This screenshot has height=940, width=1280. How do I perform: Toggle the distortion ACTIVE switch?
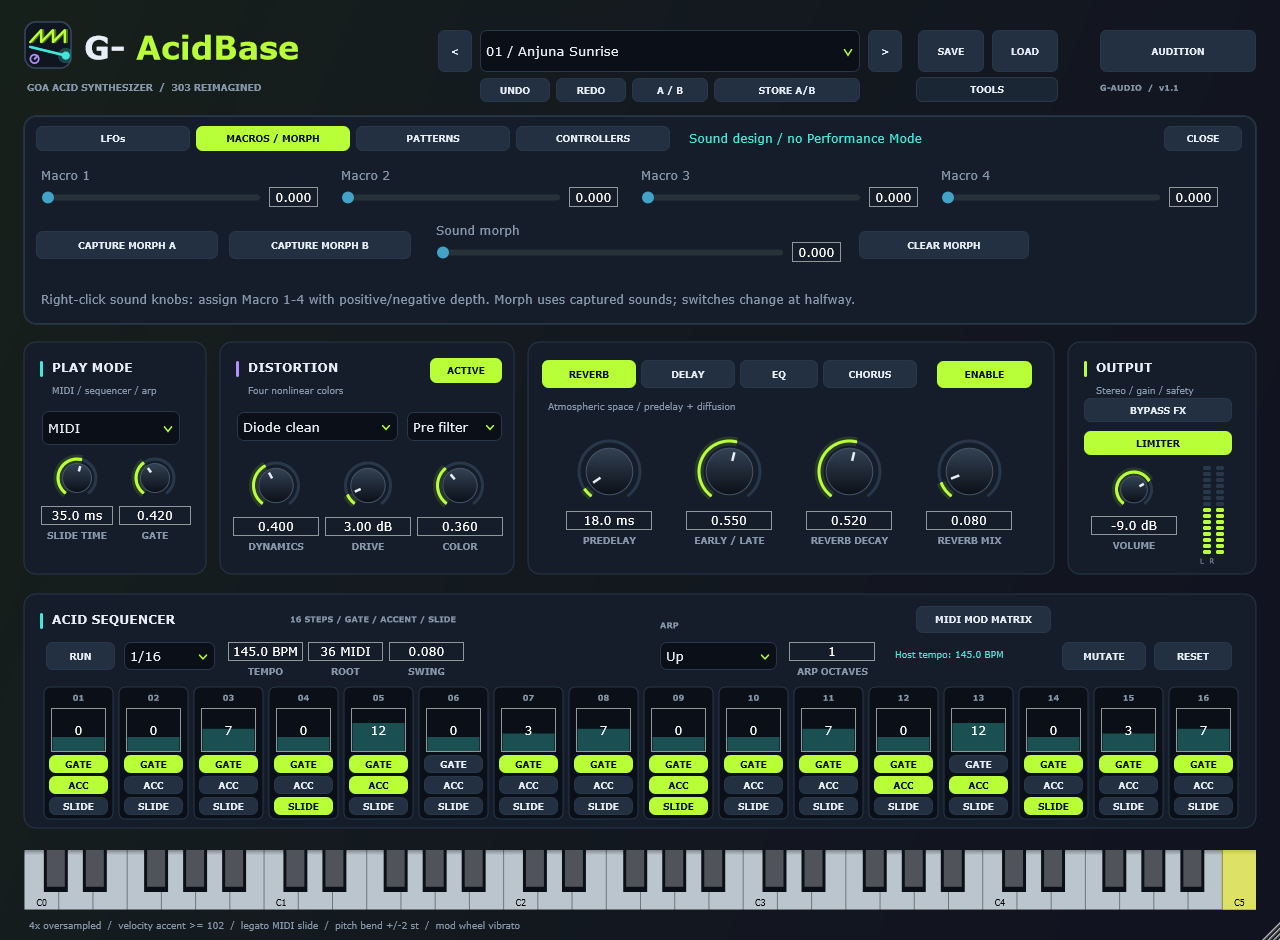coord(466,370)
